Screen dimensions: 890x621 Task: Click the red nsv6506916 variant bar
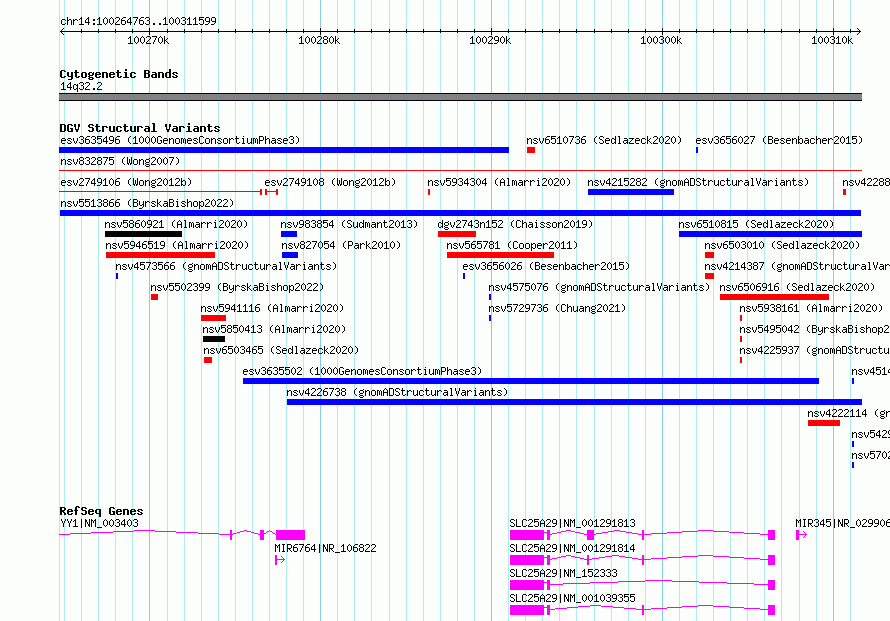[774, 297]
